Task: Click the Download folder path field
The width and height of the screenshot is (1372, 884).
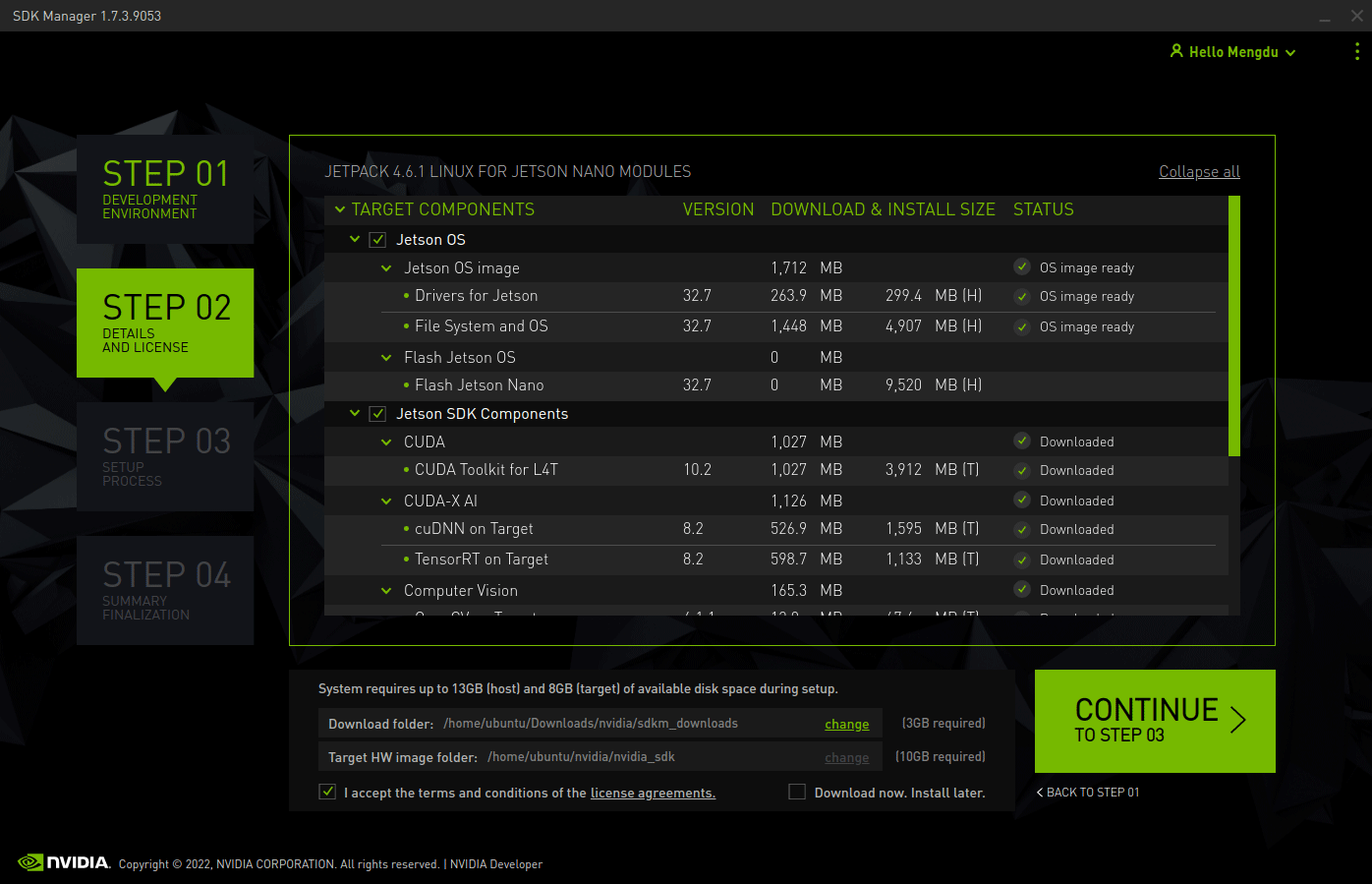Action: (600, 724)
